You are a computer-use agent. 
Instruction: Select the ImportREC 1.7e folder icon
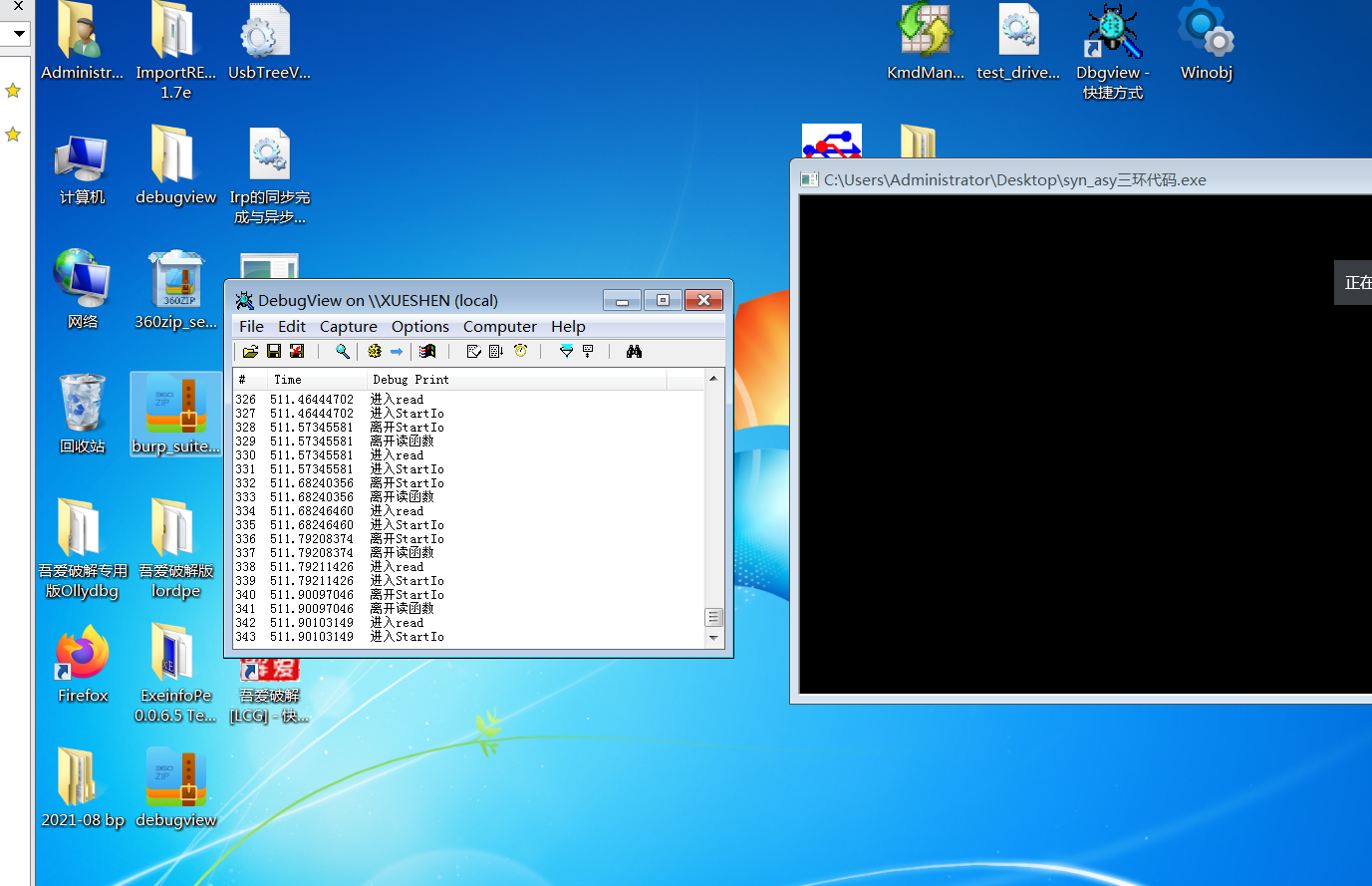pos(175,50)
